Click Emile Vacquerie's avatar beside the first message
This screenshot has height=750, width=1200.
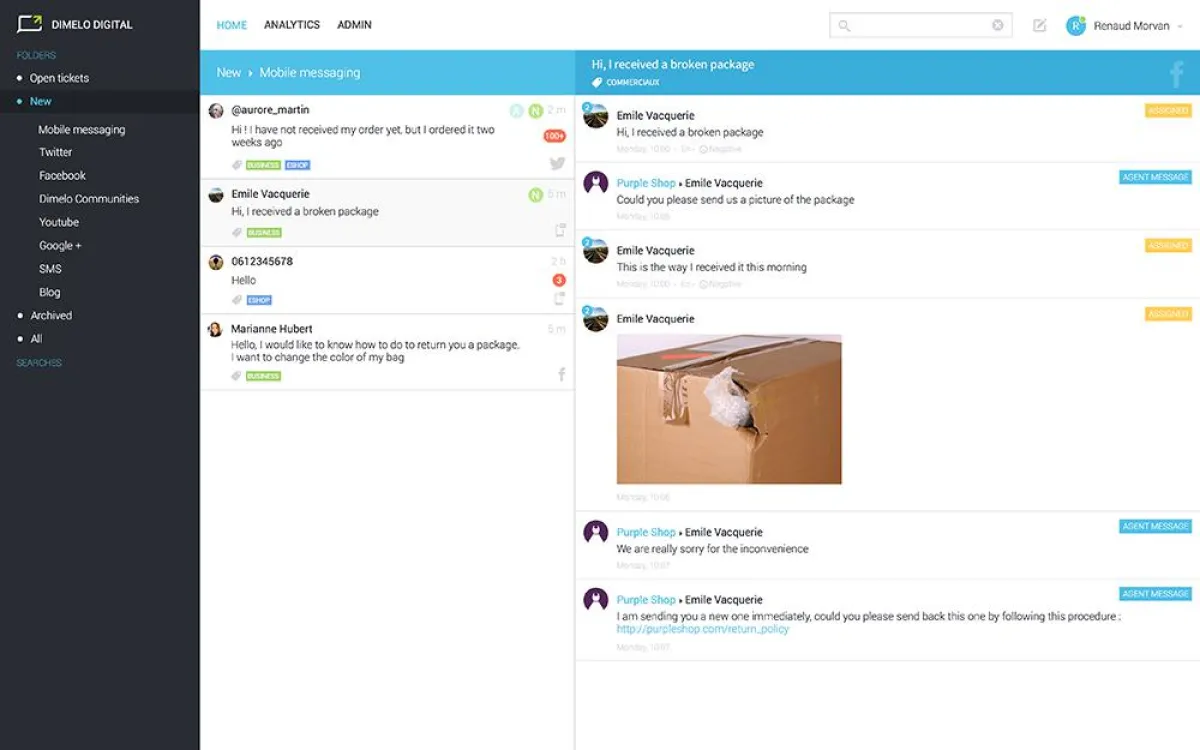596,115
